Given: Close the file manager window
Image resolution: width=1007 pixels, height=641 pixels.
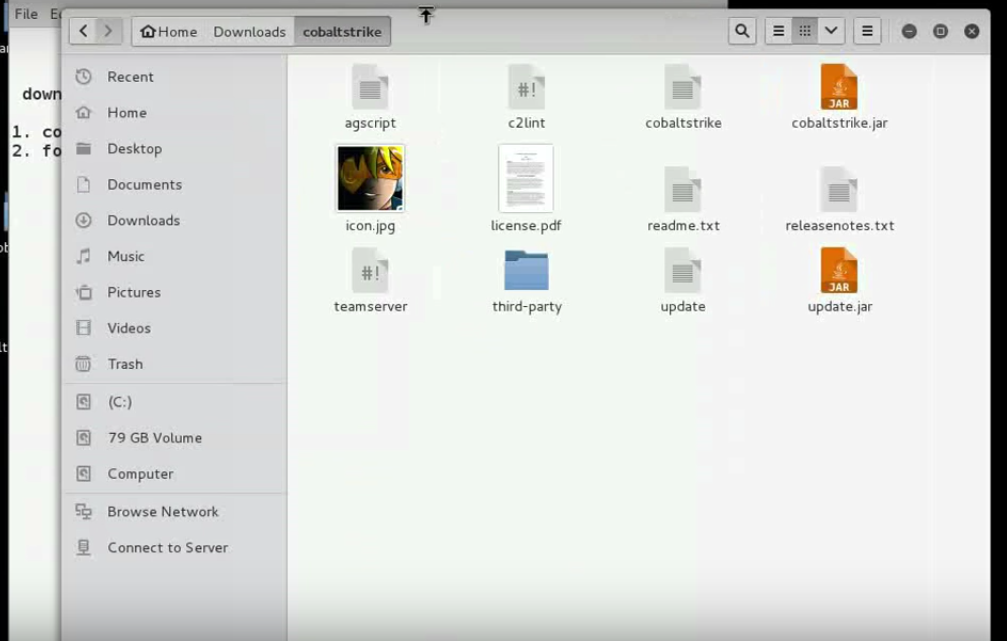Looking at the screenshot, I should 972,31.
